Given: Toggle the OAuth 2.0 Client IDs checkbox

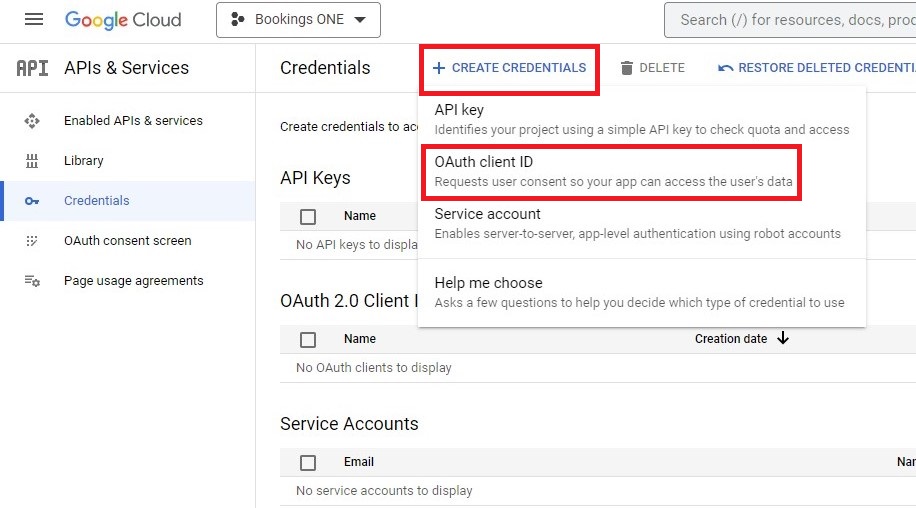Looking at the screenshot, I should point(308,339).
